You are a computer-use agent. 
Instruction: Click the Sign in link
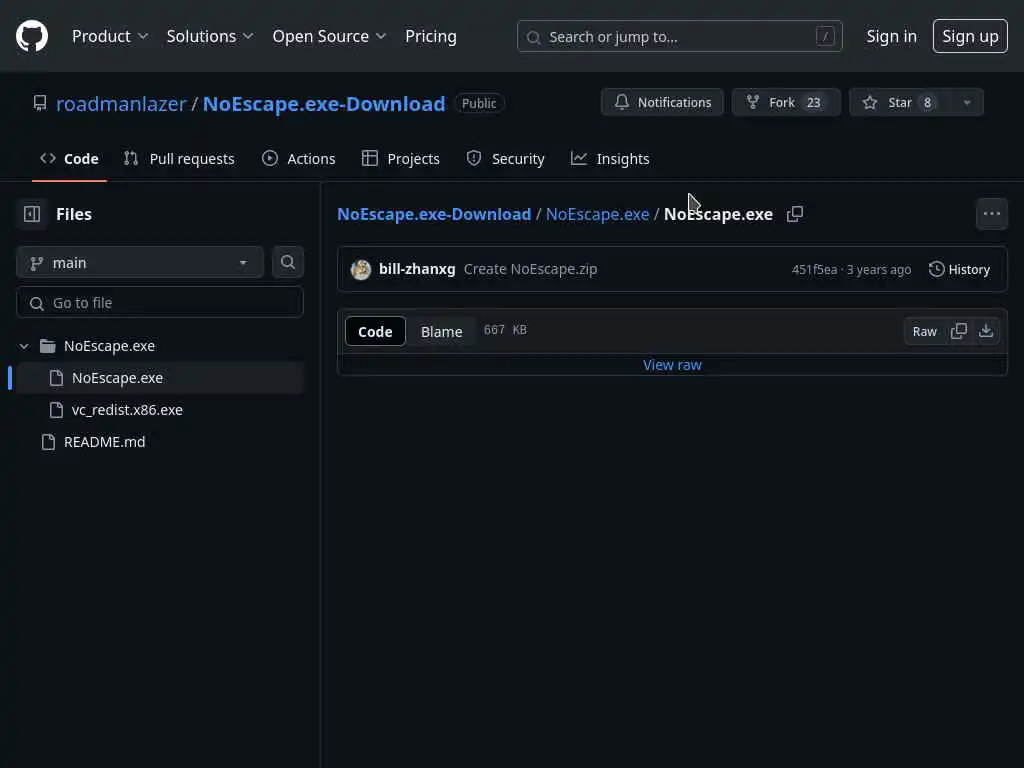click(891, 37)
